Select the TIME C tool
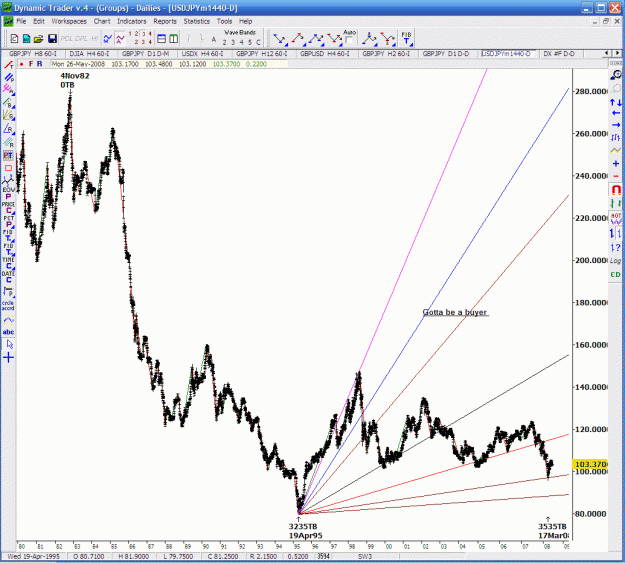 (x=8, y=263)
